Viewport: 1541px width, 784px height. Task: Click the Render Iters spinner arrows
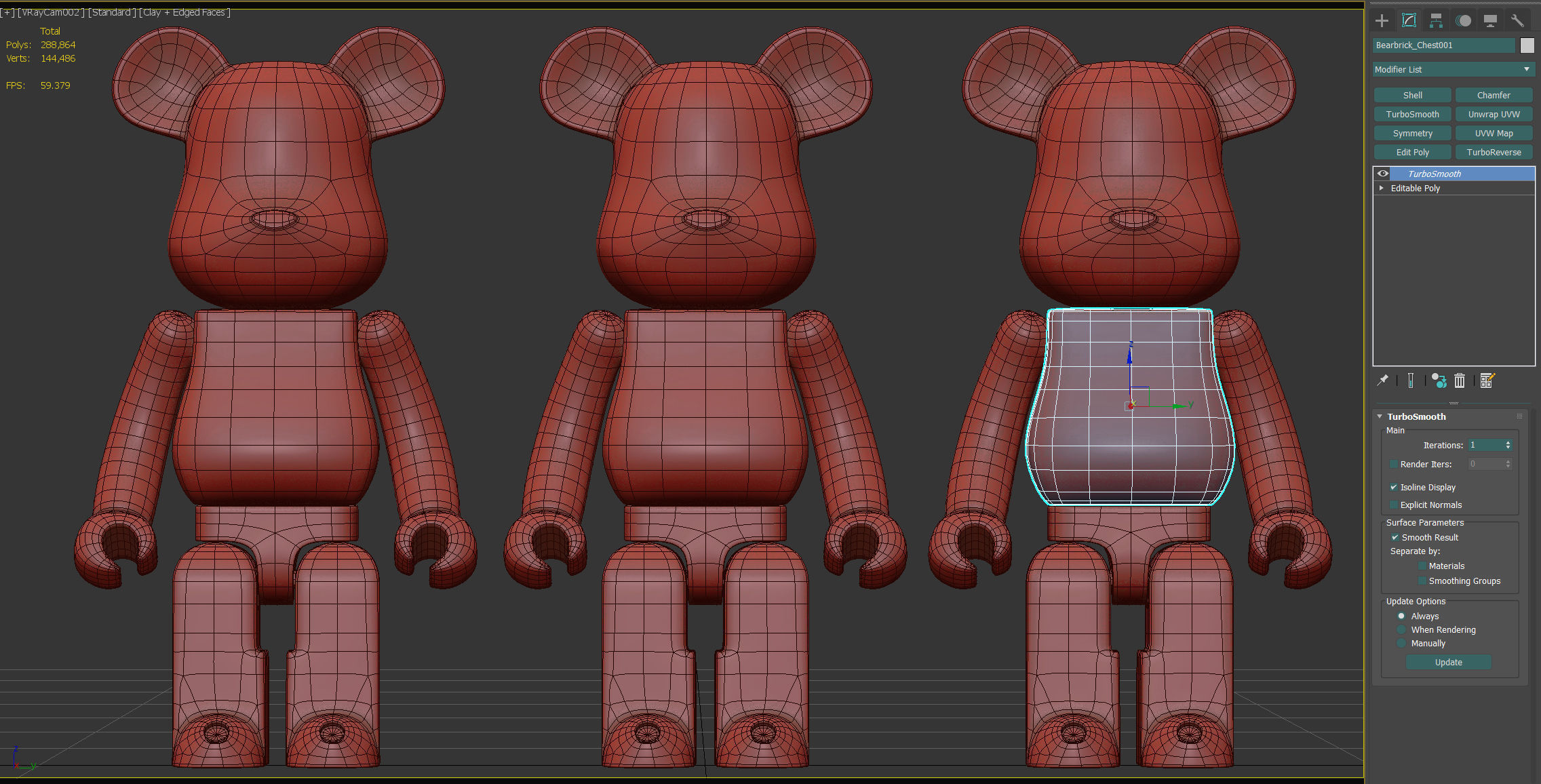[1508, 464]
